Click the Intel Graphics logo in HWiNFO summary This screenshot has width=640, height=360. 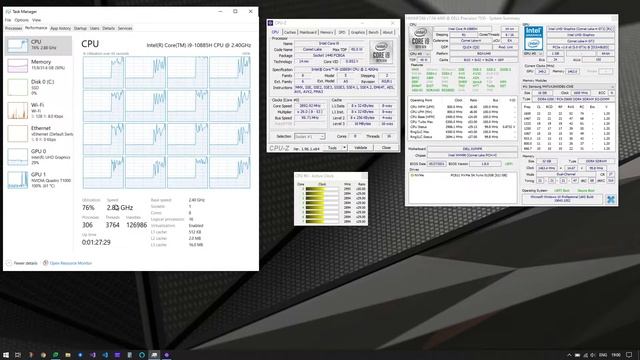[x=533, y=38]
